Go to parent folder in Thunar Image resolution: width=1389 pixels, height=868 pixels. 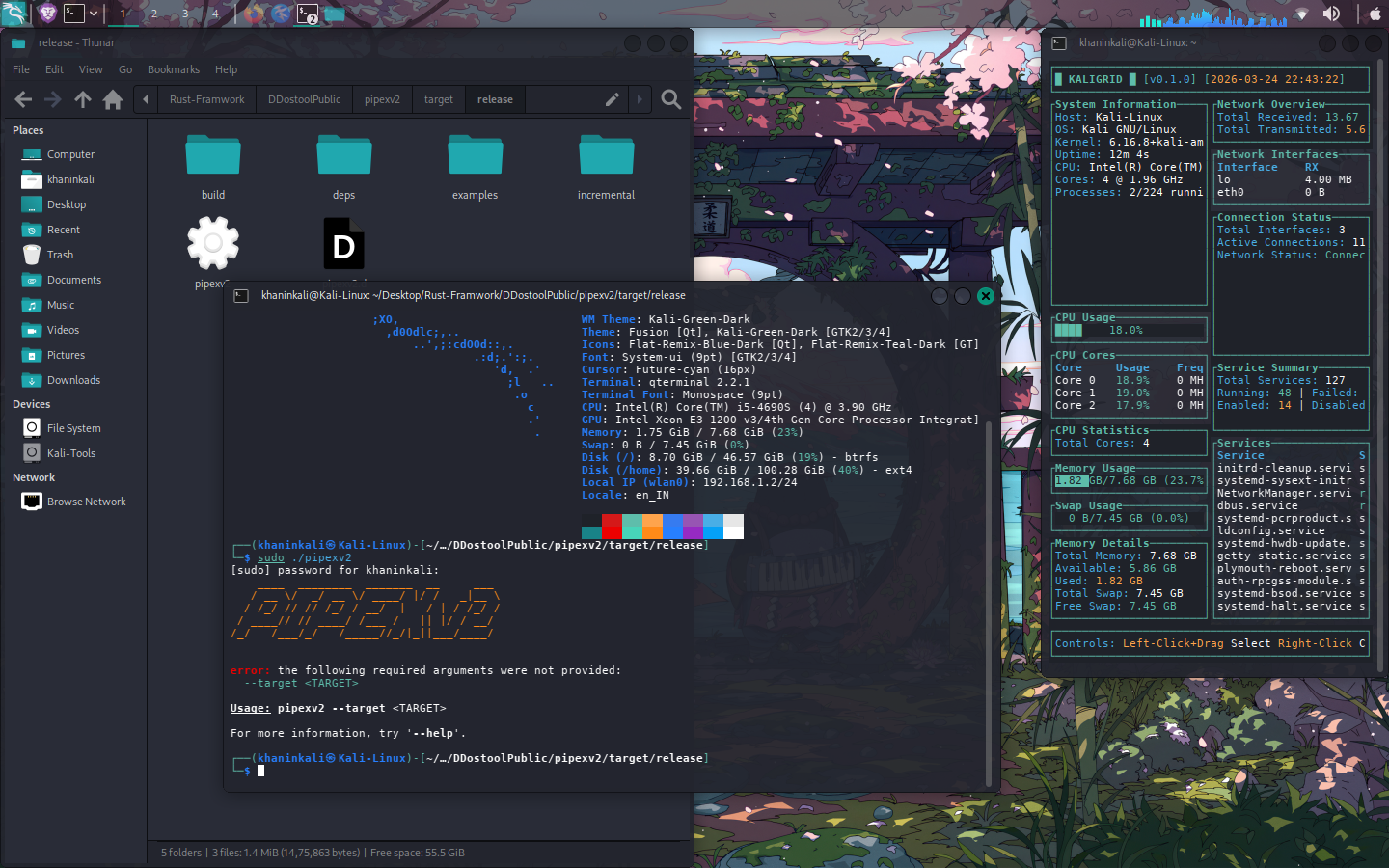[x=83, y=99]
